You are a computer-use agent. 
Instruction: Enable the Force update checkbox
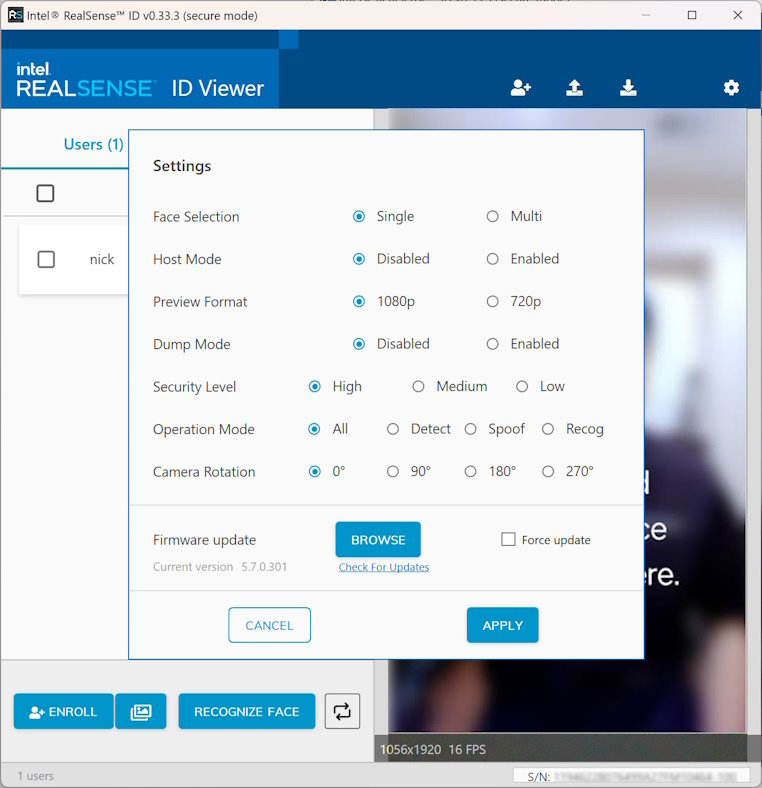[508, 539]
